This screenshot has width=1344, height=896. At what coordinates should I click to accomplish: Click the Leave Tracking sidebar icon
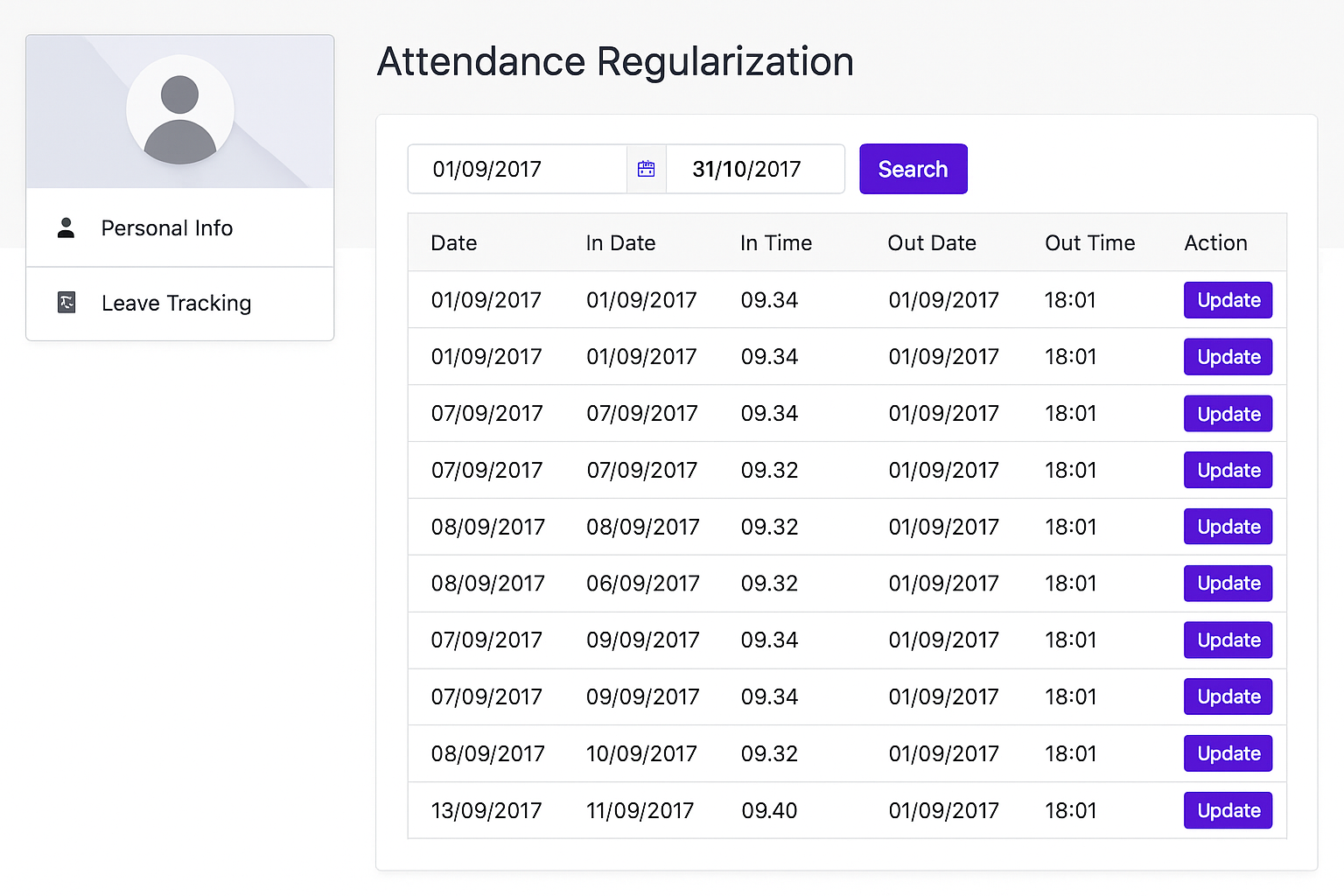tap(66, 303)
